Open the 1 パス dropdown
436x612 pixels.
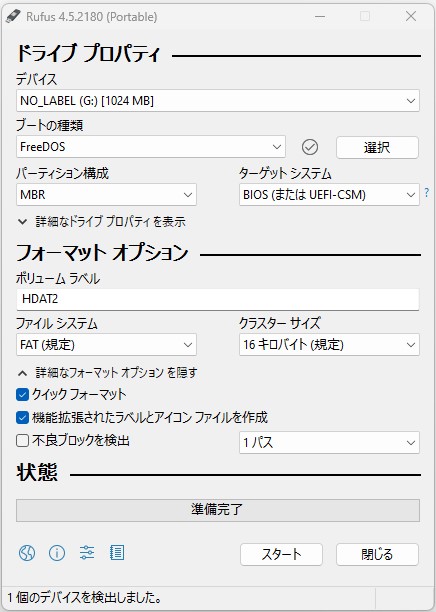[329, 442]
